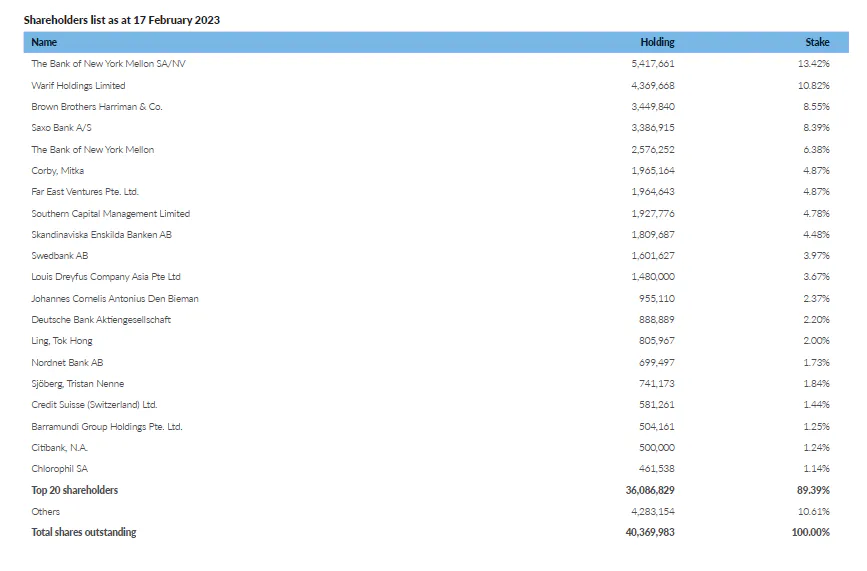
Task: Select 'The Bank of New York Mellon SA/NV'
Action: tap(108, 64)
